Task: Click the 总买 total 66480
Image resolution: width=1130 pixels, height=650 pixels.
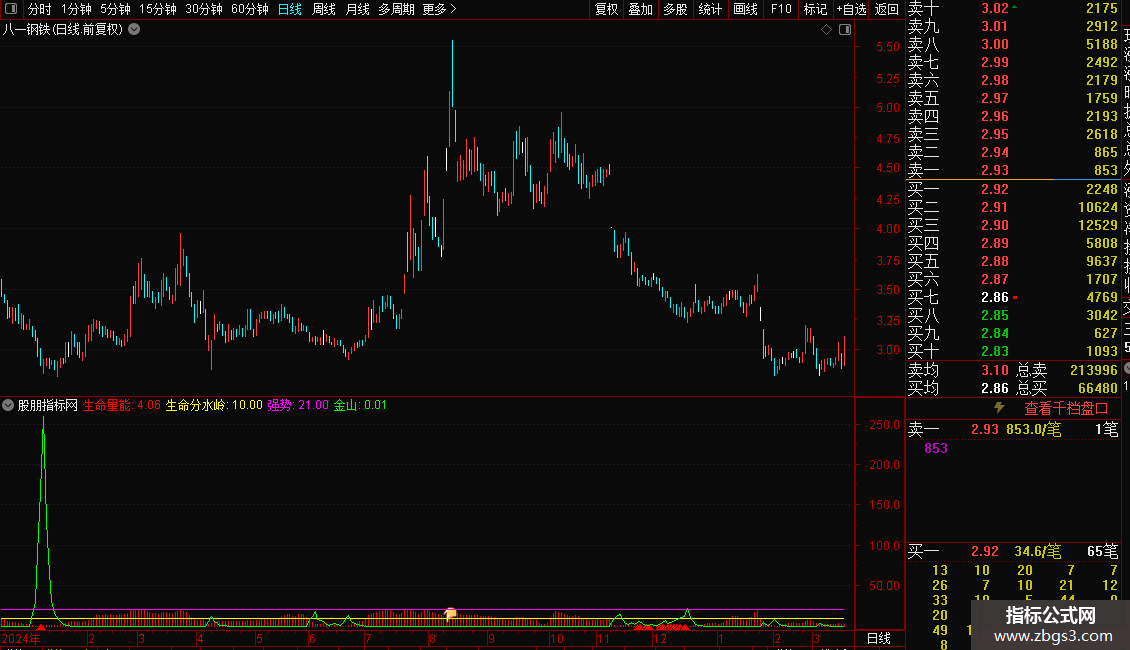Action: coord(1098,388)
